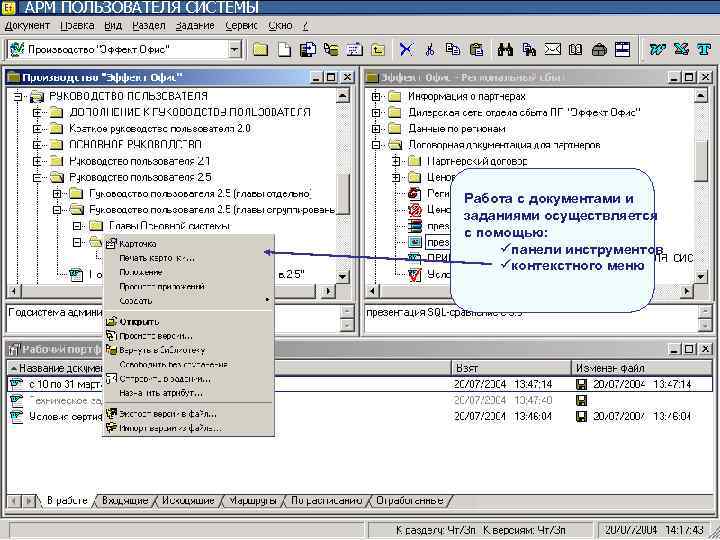
Task: Open the 'Документ' menu
Action: click(x=27, y=26)
